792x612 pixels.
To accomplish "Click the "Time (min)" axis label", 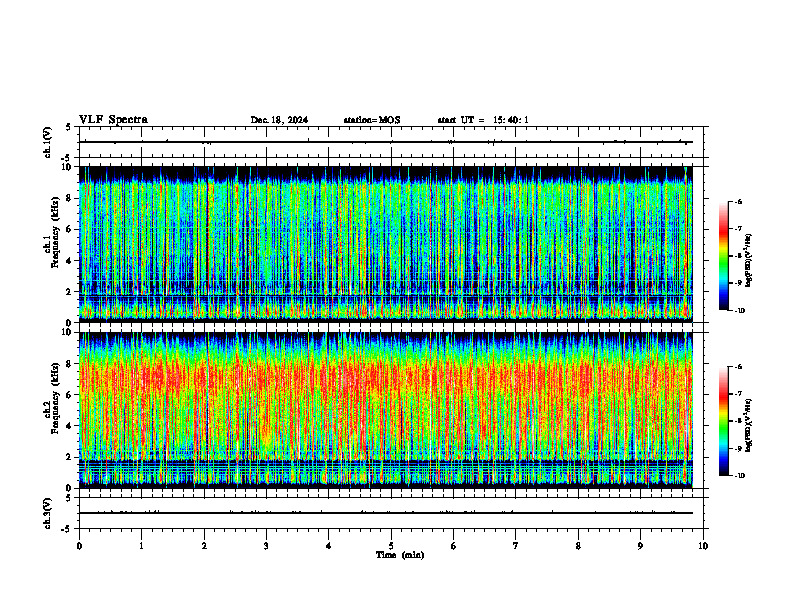I will [400, 555].
